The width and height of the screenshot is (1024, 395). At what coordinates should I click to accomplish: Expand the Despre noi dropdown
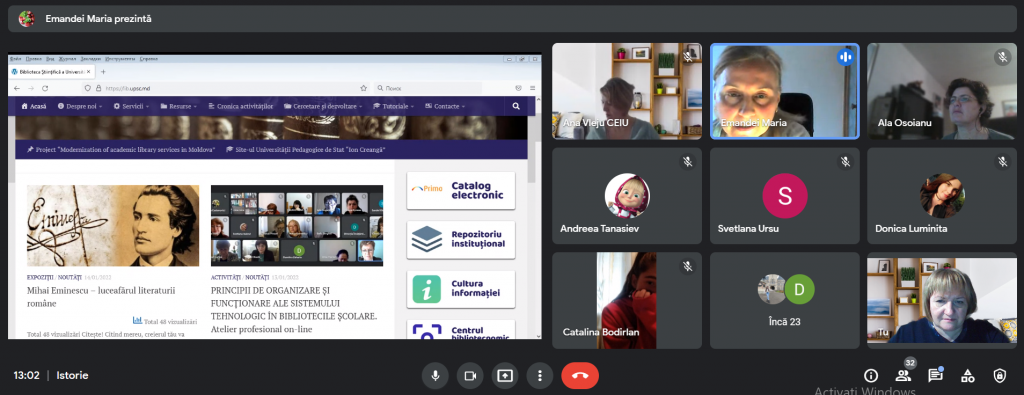tap(81, 106)
